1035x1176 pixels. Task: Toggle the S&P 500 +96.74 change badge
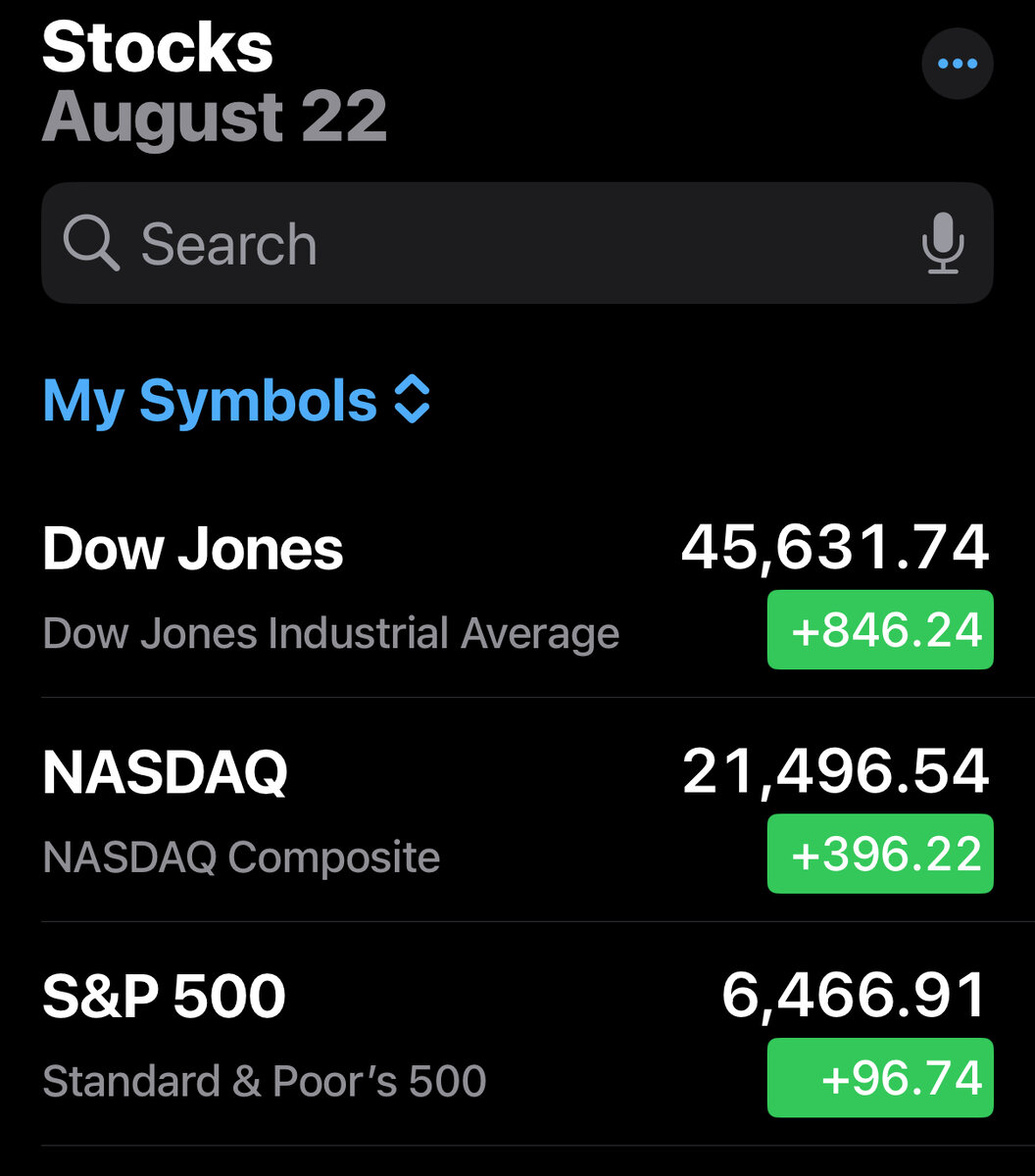coord(880,1078)
